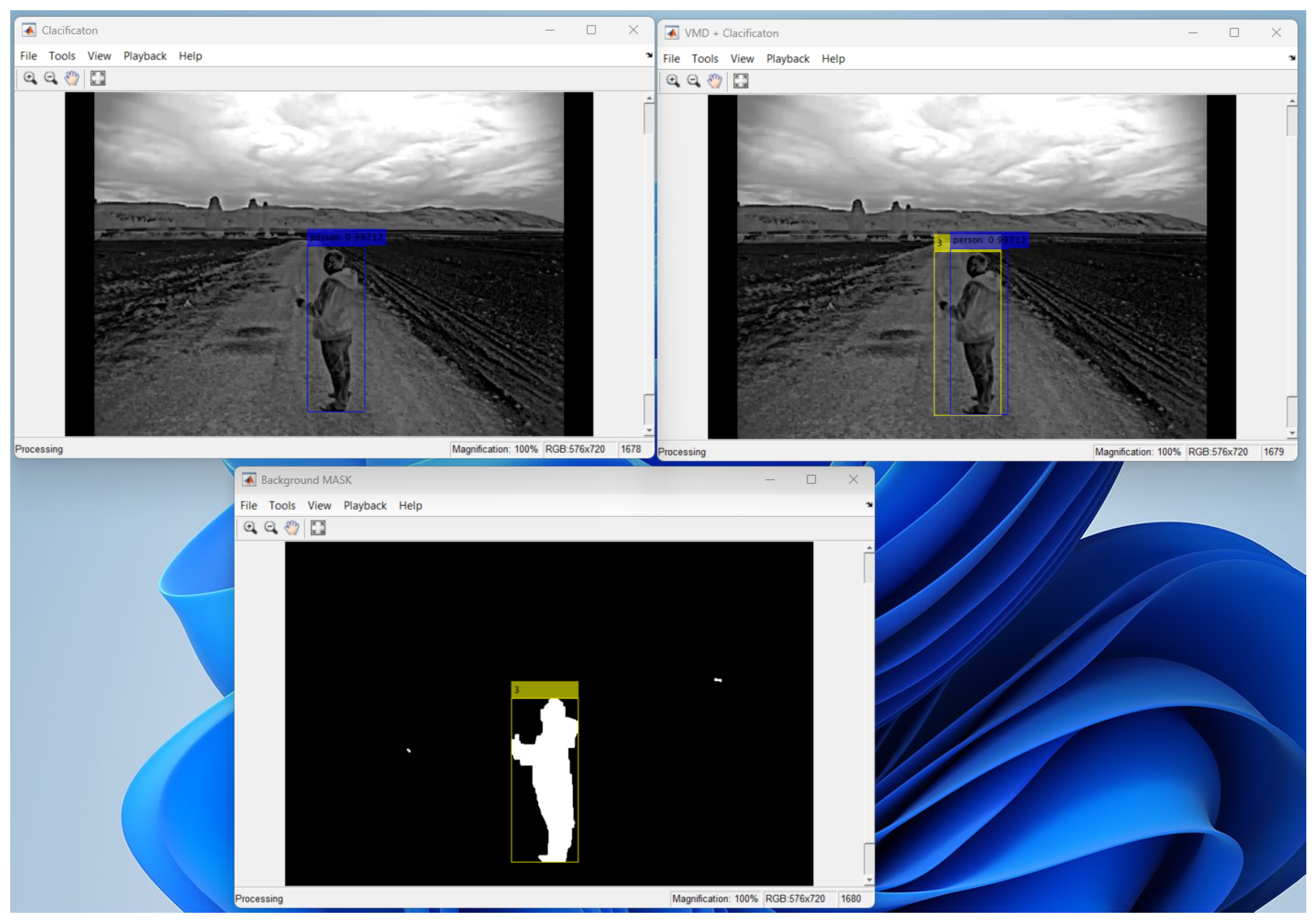Screen dimensions: 1316x923
Task: Select pan hand tool in Clacificaton window
Action: click(72, 78)
